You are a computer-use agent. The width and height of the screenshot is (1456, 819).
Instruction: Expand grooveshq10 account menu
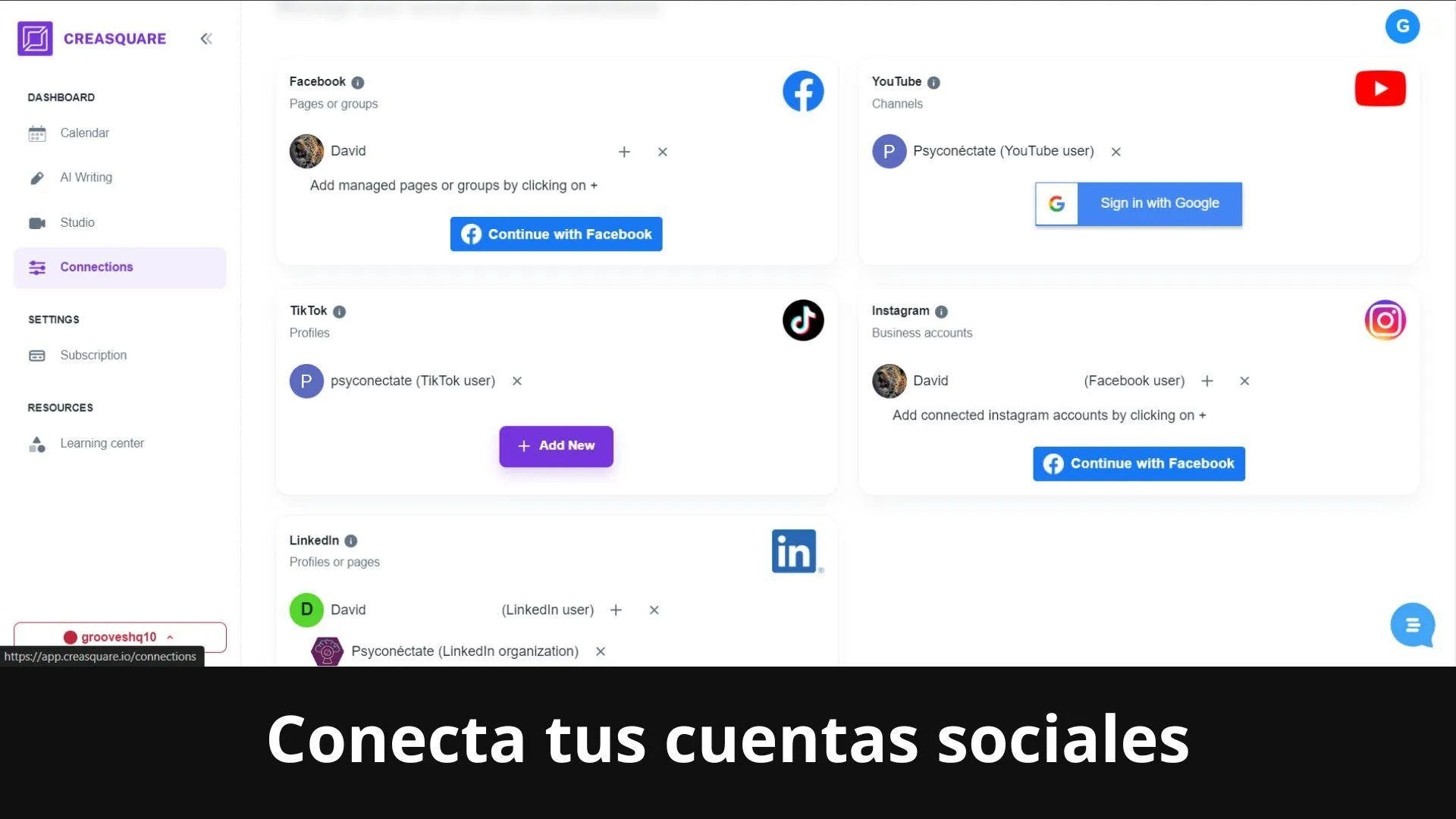point(120,637)
